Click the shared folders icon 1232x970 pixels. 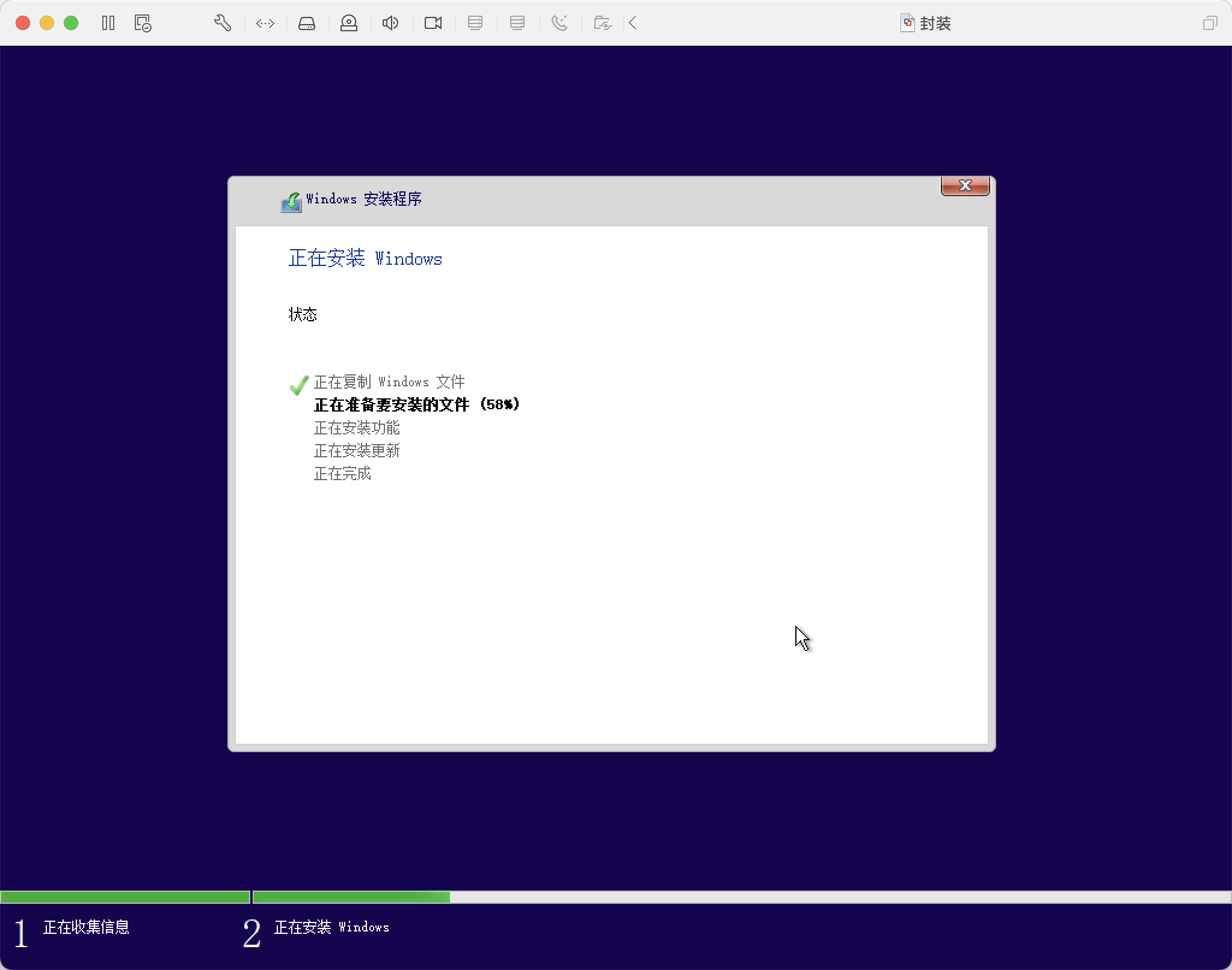point(602,23)
